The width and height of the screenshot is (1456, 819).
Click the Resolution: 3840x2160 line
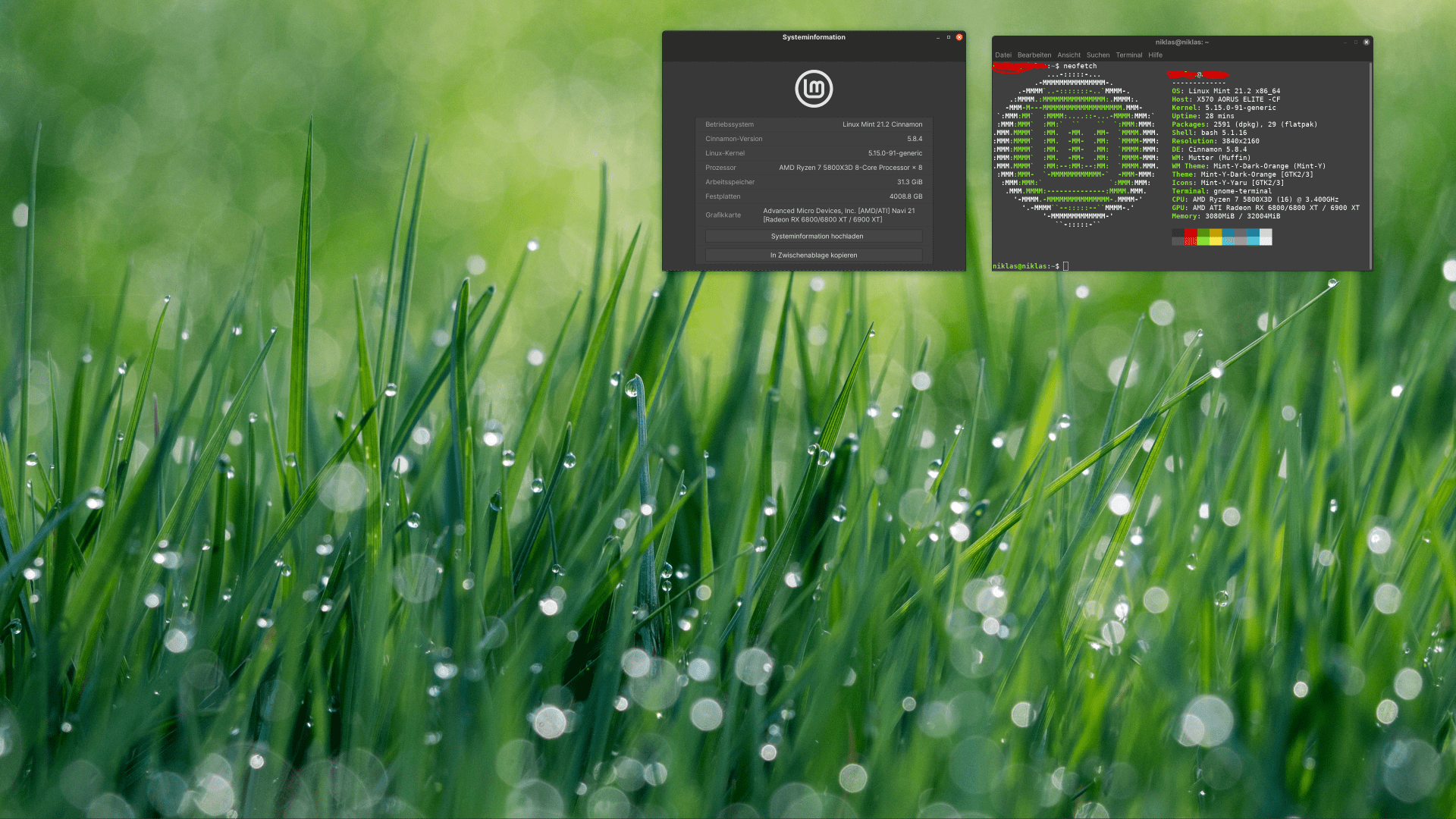point(1216,141)
